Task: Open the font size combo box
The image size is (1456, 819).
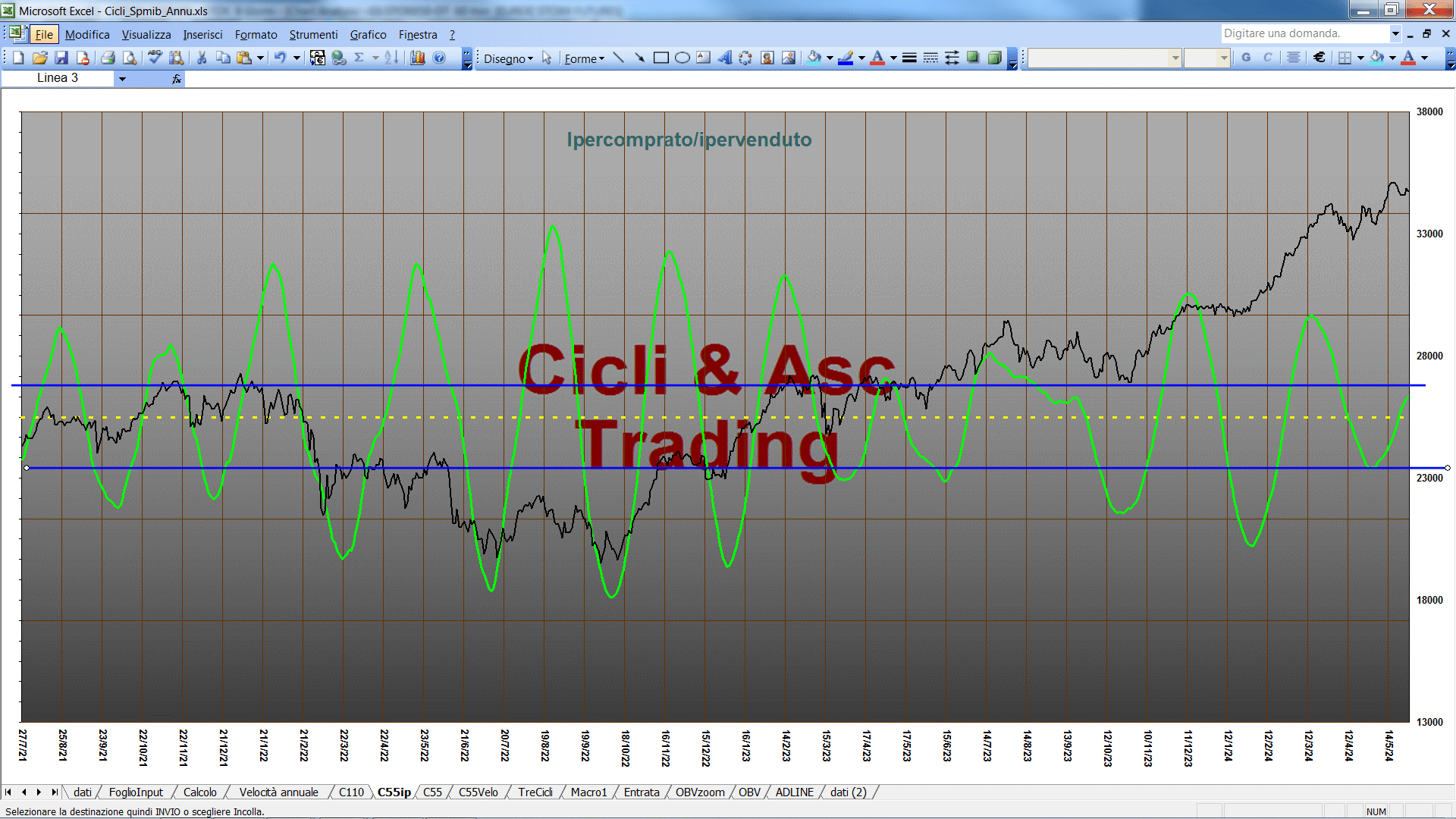Action: (x=1207, y=58)
